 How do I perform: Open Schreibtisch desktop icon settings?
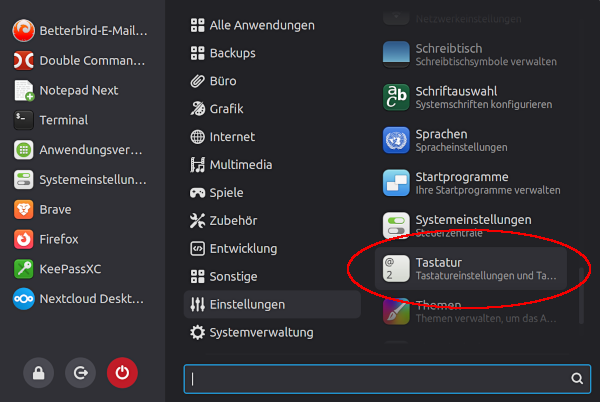[x=471, y=55]
